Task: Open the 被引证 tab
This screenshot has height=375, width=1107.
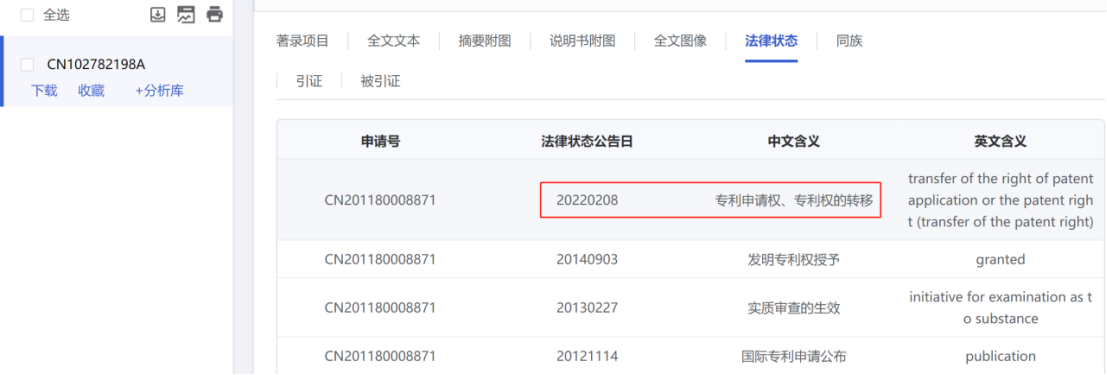Action: coord(381,81)
